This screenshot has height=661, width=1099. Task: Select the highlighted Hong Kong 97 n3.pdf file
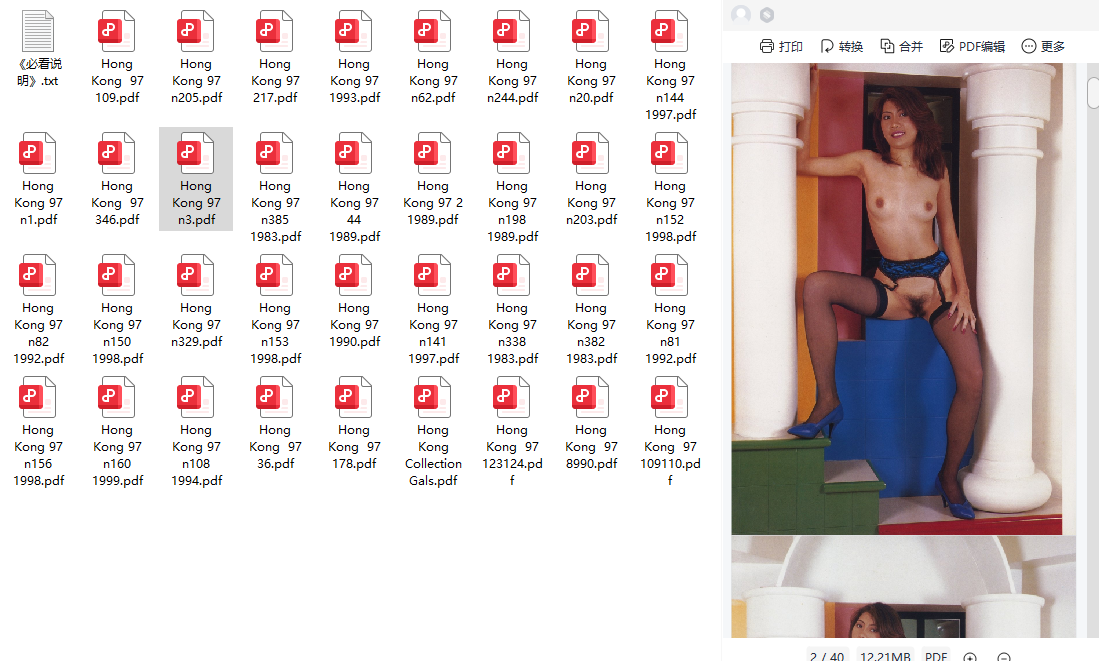click(196, 180)
